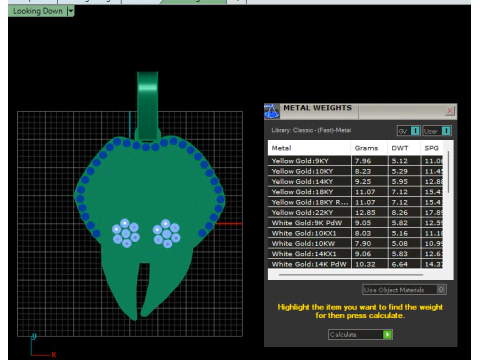
Task: Select the White Gold:10KW row
Action: (355, 244)
